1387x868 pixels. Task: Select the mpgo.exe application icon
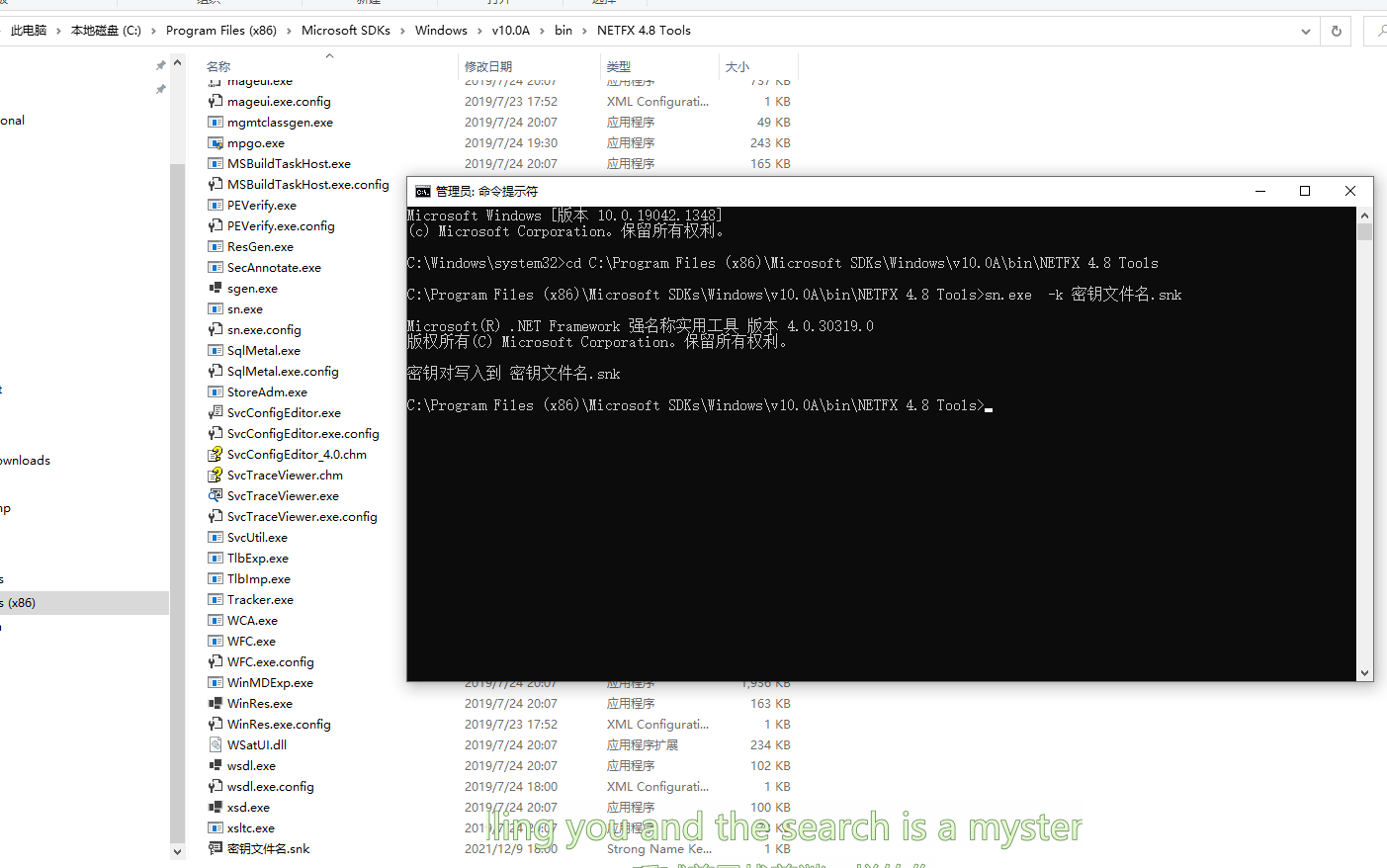[215, 142]
